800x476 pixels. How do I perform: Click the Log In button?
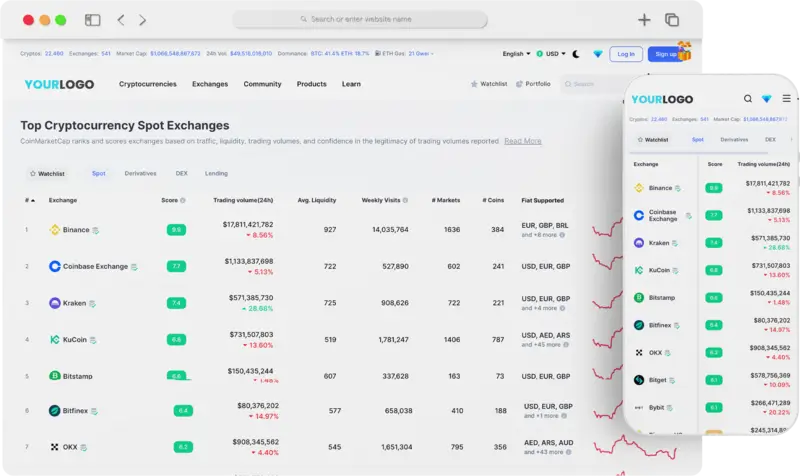626,54
